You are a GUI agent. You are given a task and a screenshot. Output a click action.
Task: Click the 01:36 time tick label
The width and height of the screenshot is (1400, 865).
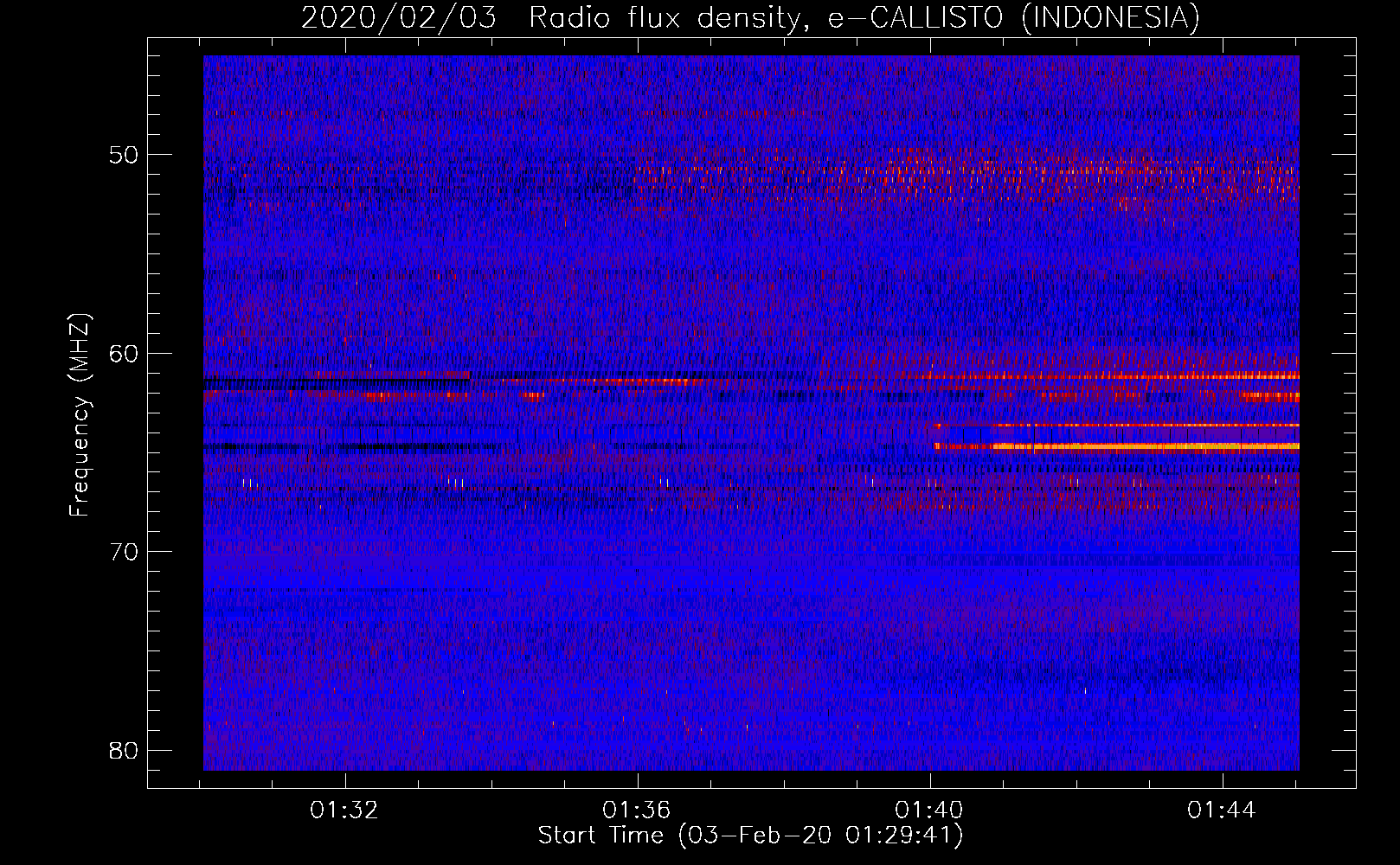click(x=637, y=811)
